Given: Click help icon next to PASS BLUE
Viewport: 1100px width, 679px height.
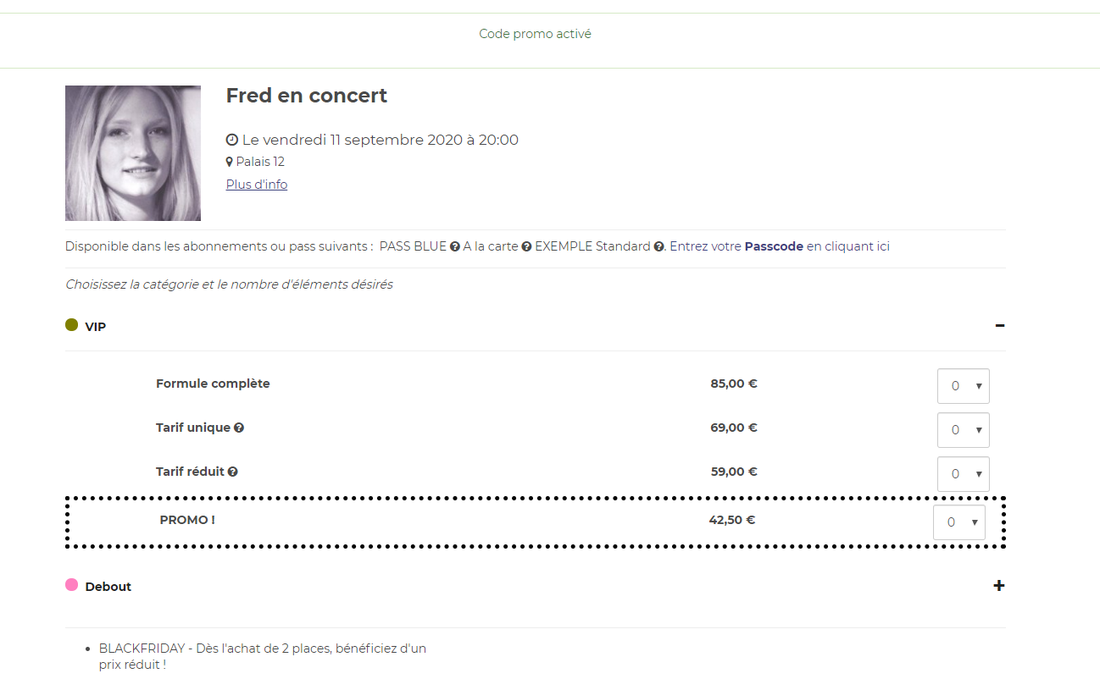Looking at the screenshot, I should point(455,247).
